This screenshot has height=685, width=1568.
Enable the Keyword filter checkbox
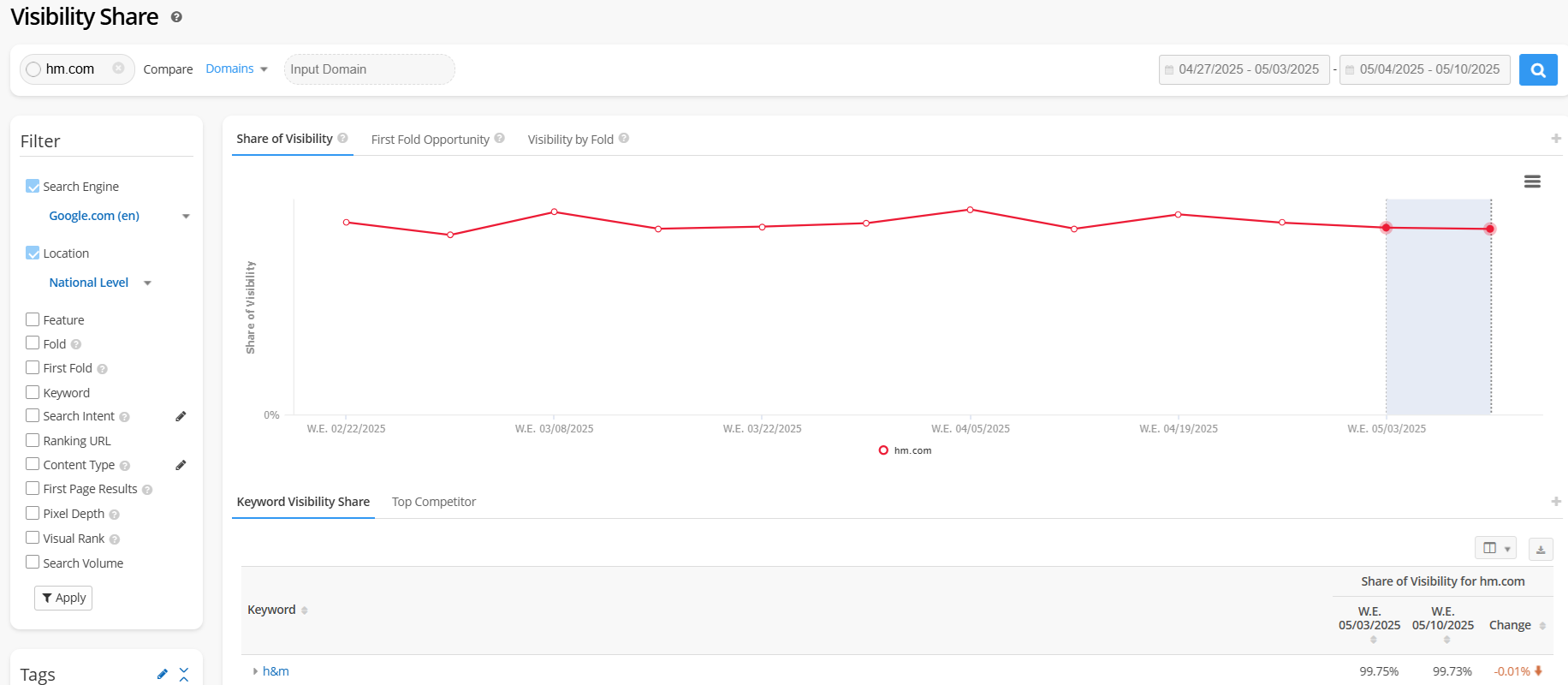(x=33, y=392)
